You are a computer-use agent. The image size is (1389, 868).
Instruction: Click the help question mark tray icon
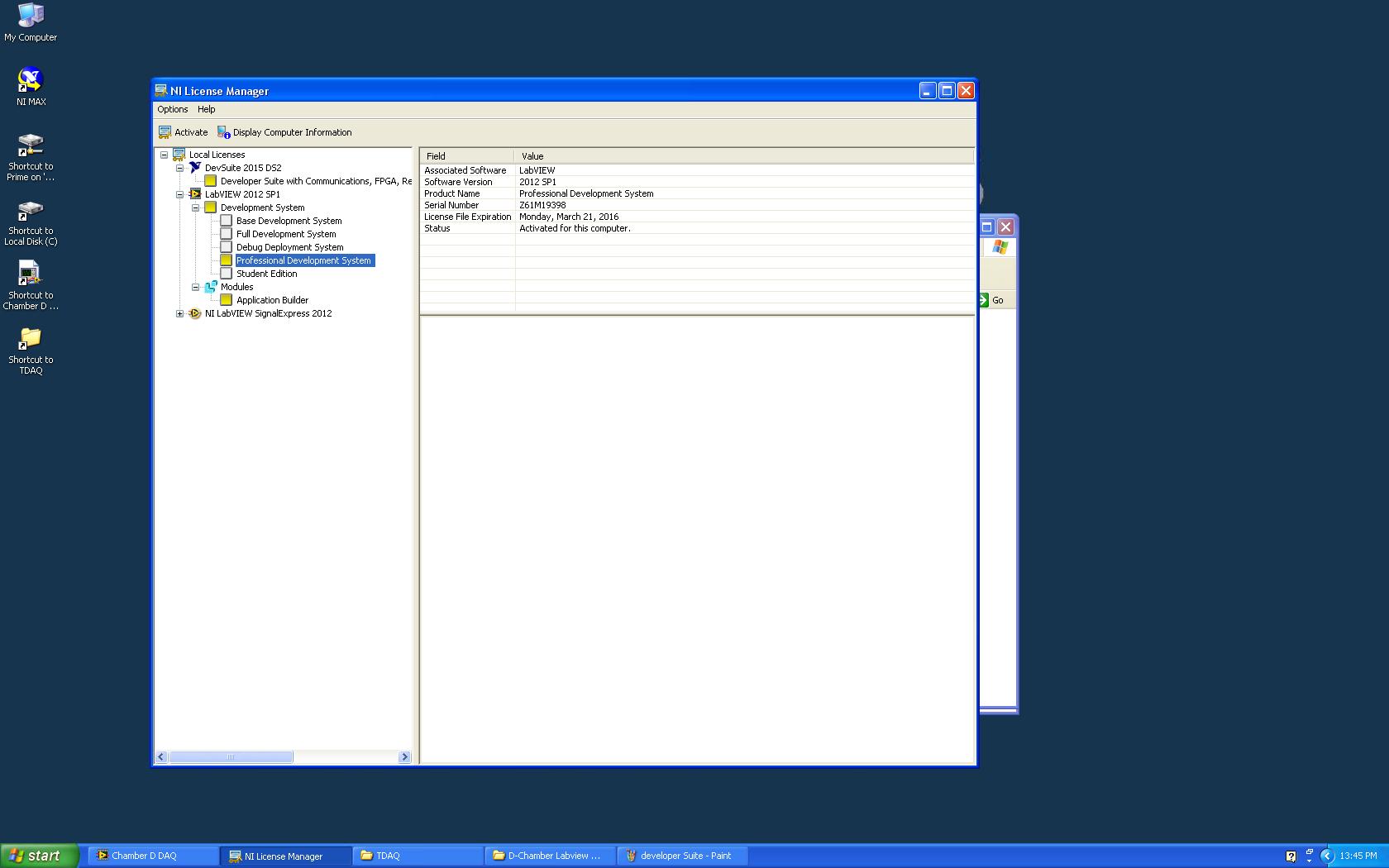[x=1291, y=856]
